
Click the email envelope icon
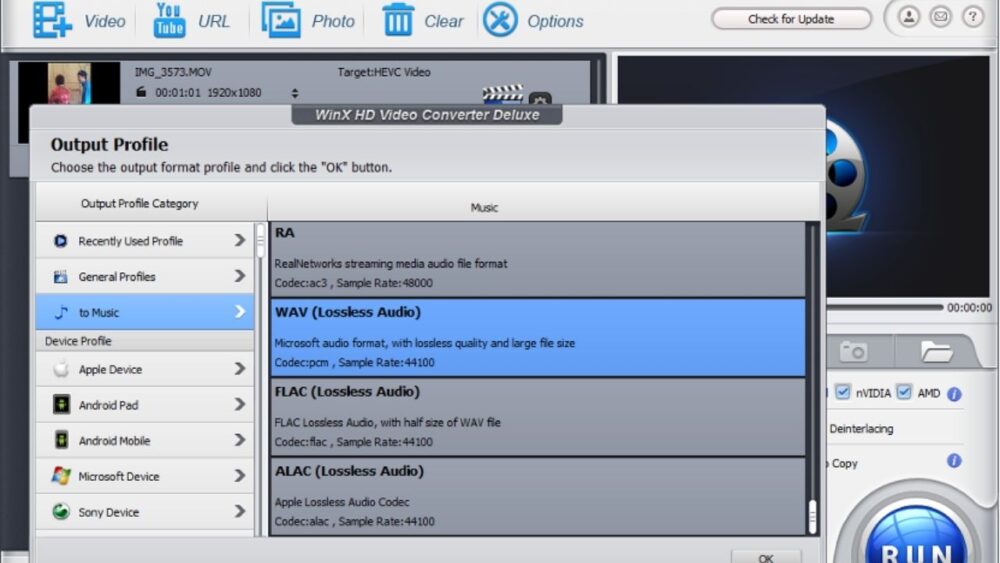940,17
